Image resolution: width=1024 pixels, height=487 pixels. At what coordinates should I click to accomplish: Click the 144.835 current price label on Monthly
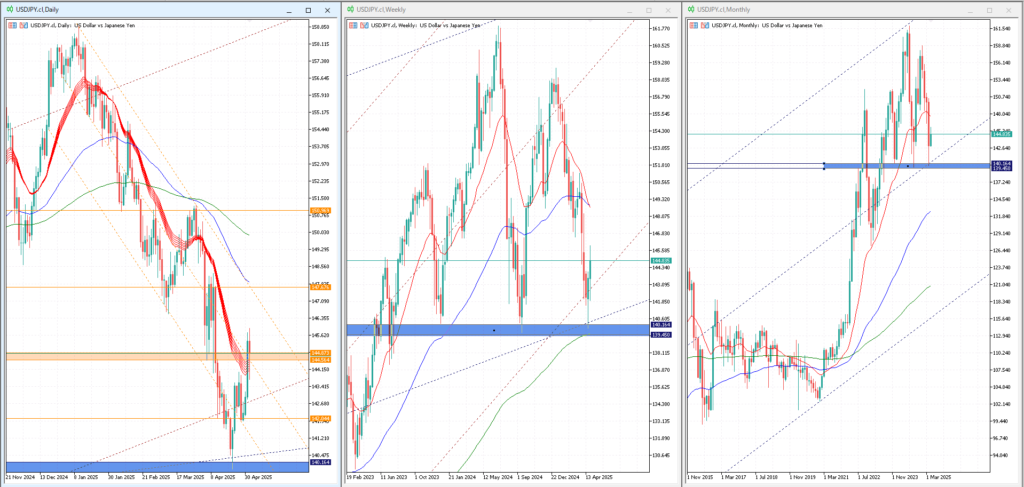tap(1002, 134)
